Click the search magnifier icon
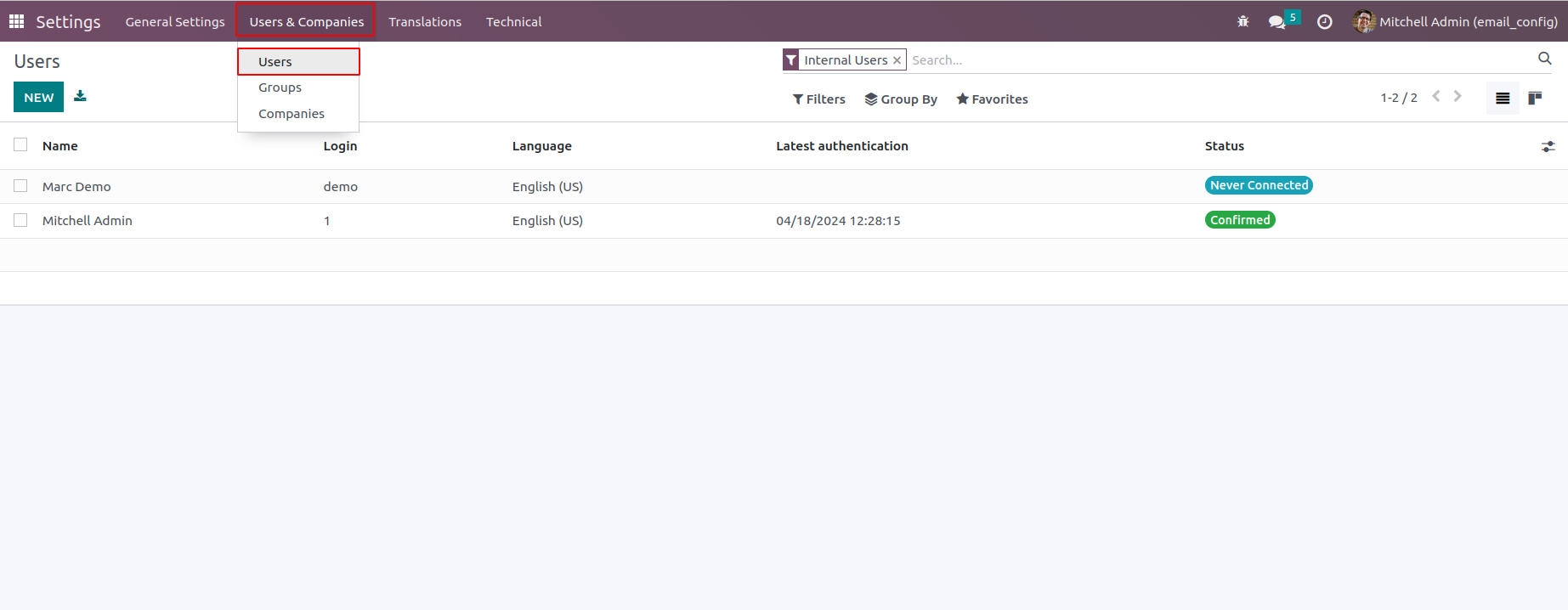 click(x=1544, y=59)
